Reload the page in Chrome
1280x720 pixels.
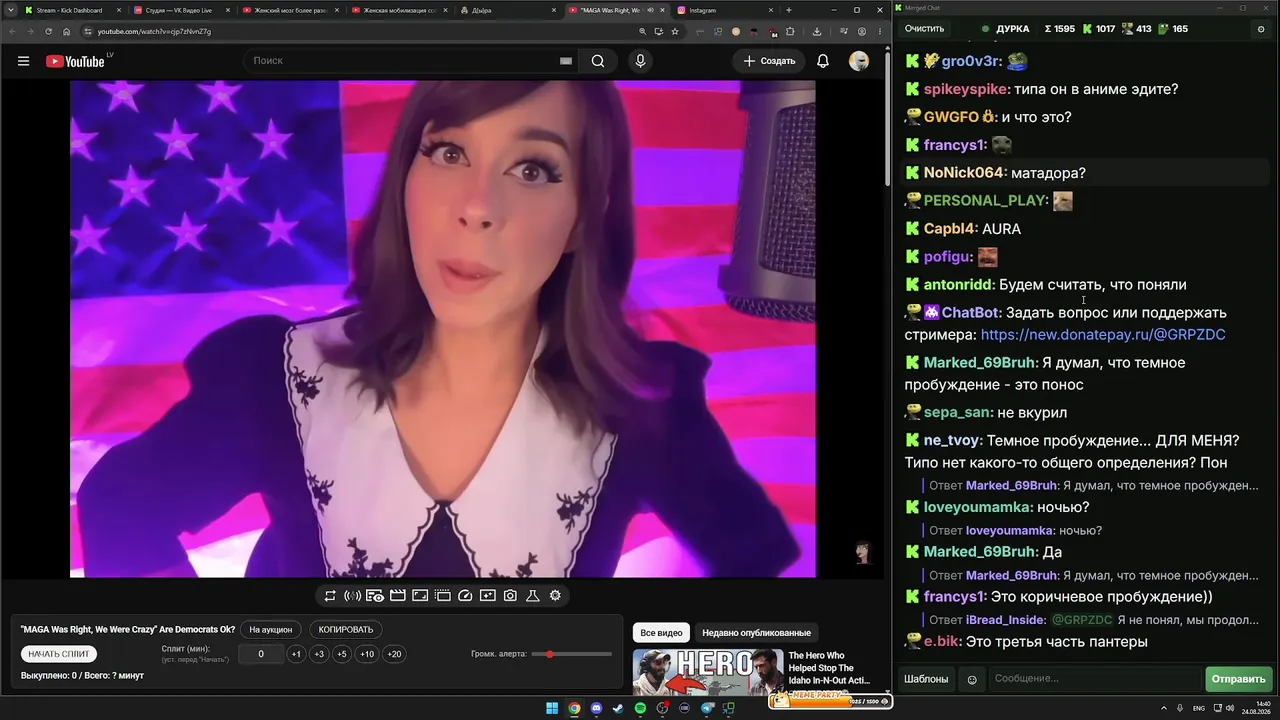coord(48,31)
